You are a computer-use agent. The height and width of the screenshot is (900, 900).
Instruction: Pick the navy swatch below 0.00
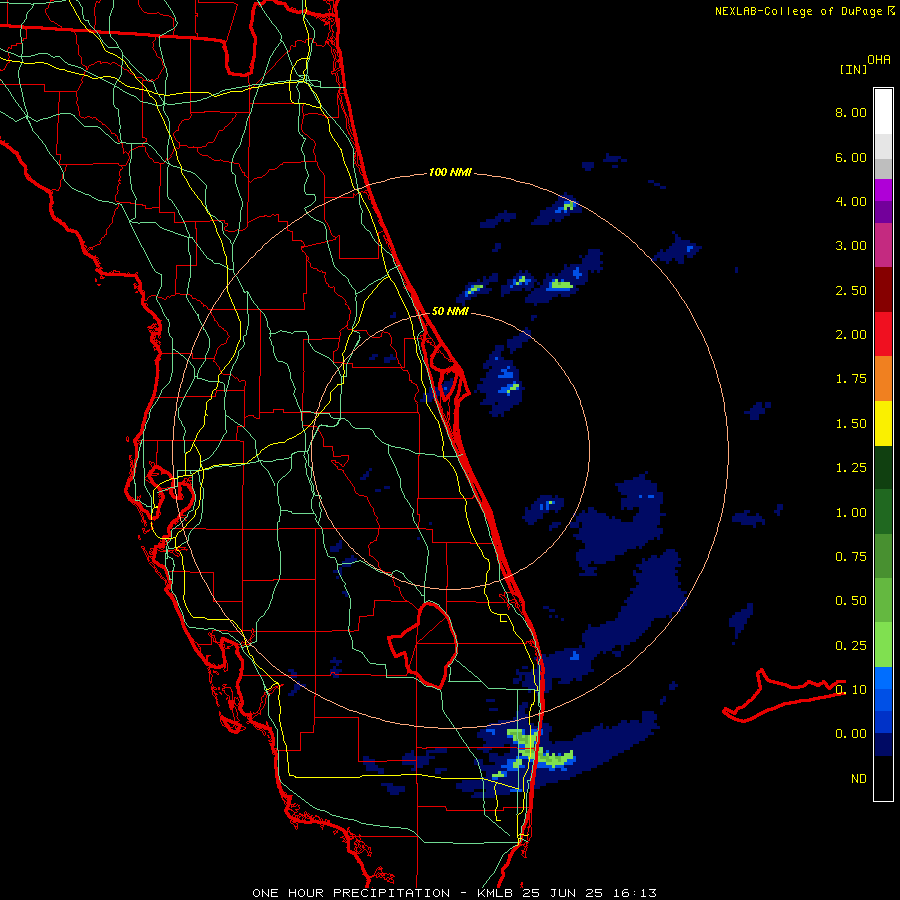tap(883, 744)
